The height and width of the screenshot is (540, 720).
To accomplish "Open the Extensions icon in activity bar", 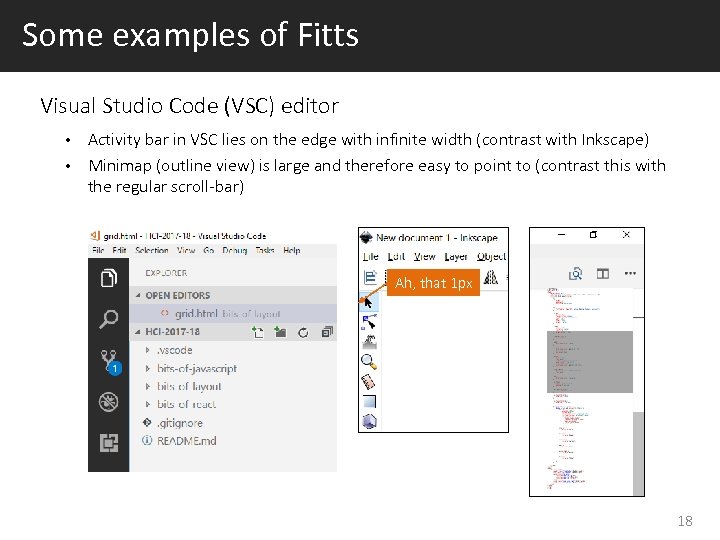I will (x=109, y=443).
